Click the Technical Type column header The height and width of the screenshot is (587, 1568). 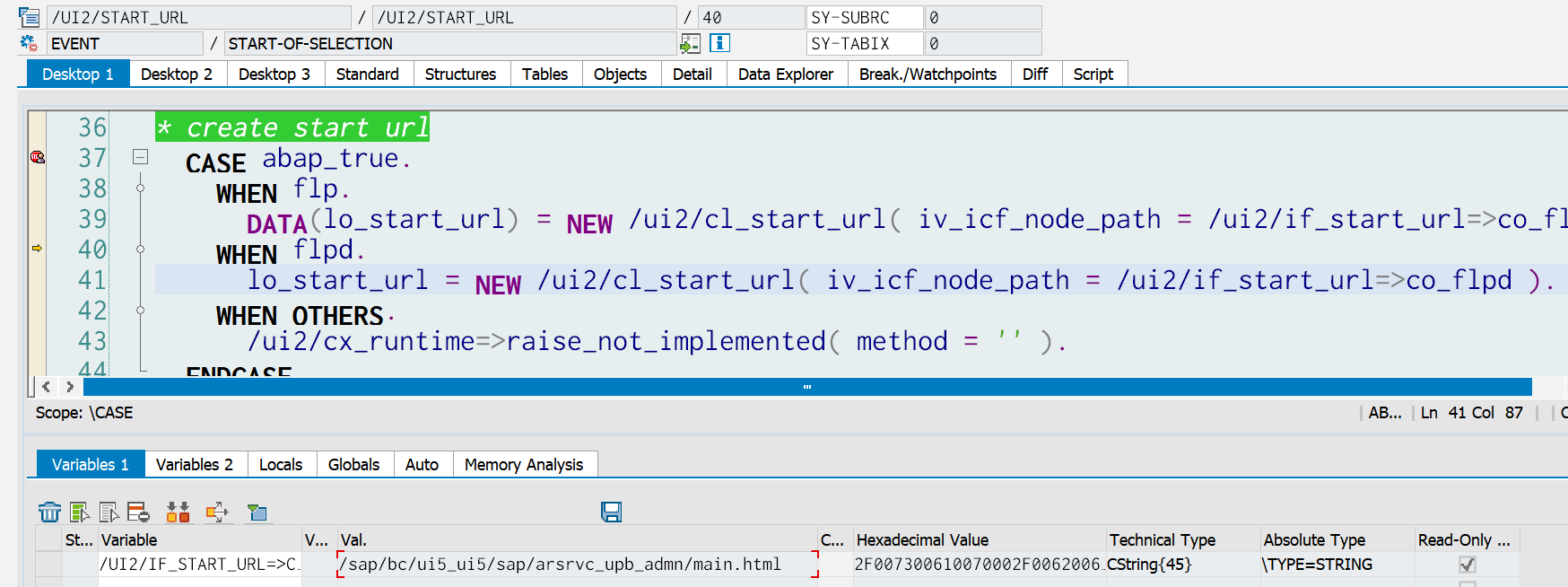[x=1183, y=539]
